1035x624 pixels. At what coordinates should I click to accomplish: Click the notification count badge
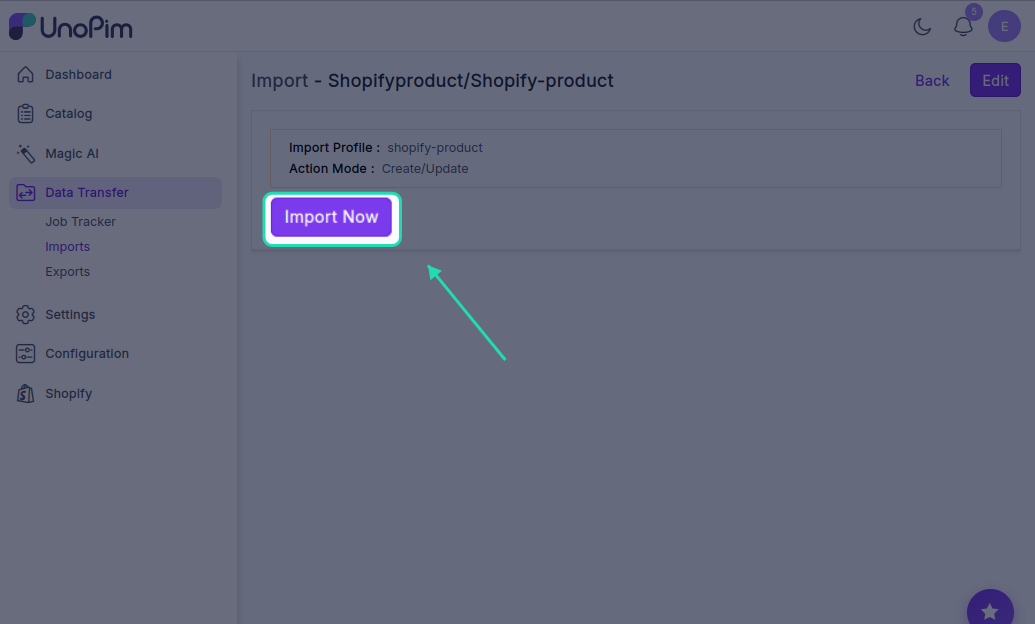click(974, 11)
